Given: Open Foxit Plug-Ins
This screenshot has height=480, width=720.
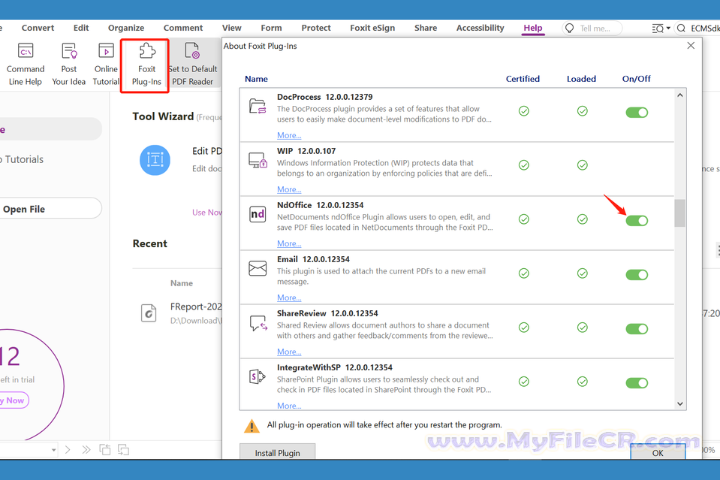Looking at the screenshot, I should tap(146, 64).
